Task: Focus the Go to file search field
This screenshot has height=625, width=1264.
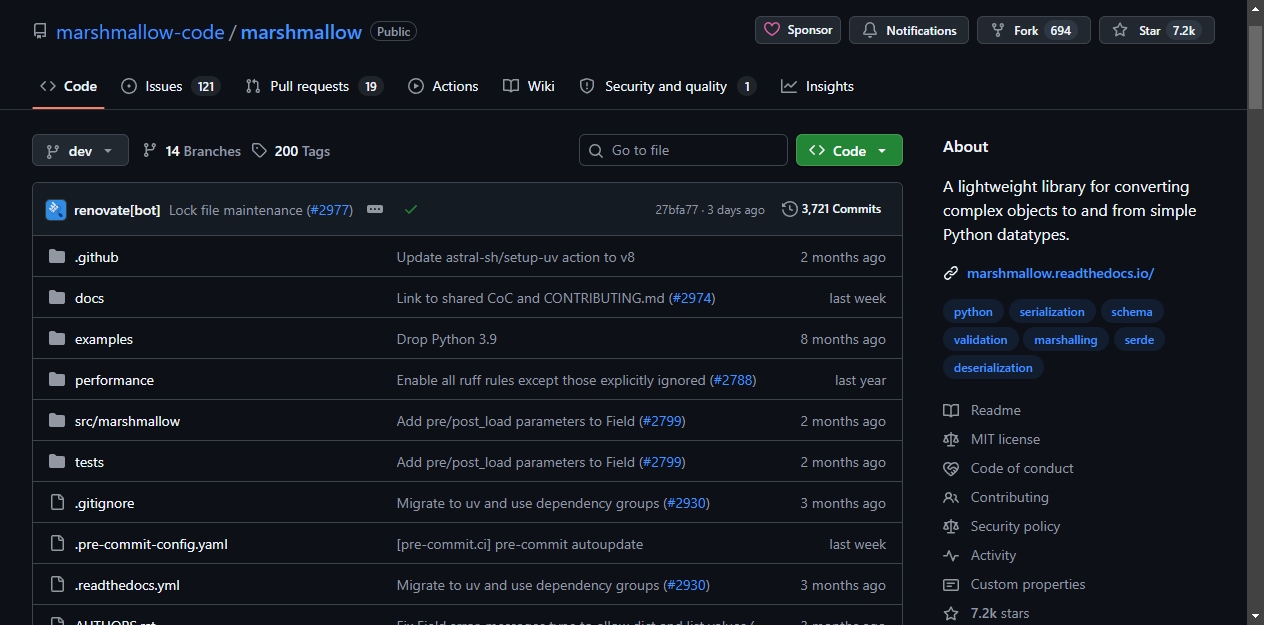Action: tap(683, 150)
